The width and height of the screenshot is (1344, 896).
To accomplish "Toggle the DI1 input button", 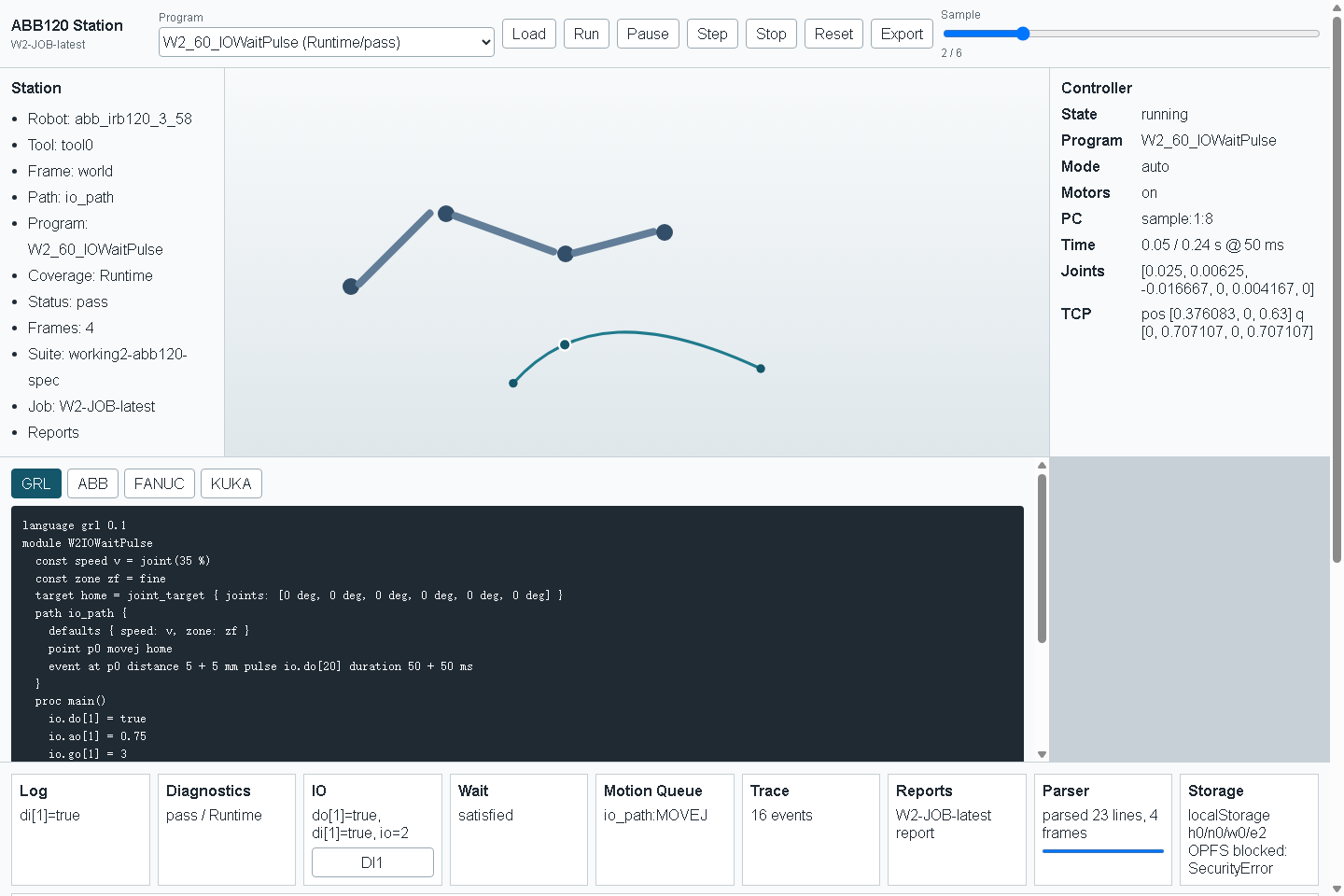I will [x=372, y=862].
